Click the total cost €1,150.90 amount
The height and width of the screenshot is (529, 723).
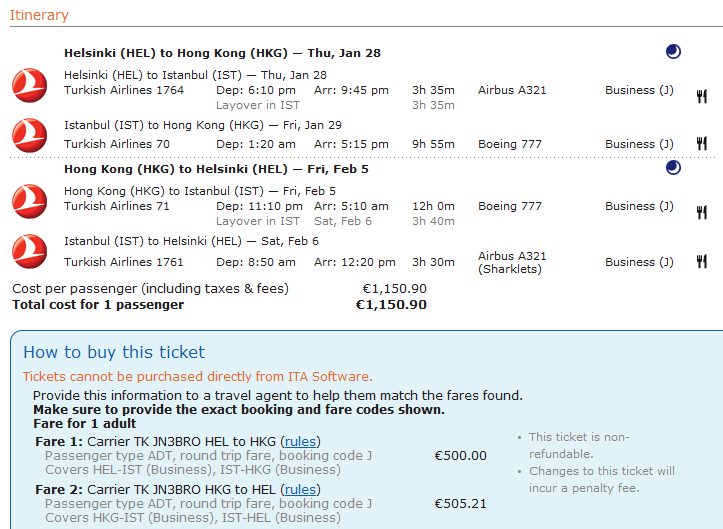coord(391,304)
